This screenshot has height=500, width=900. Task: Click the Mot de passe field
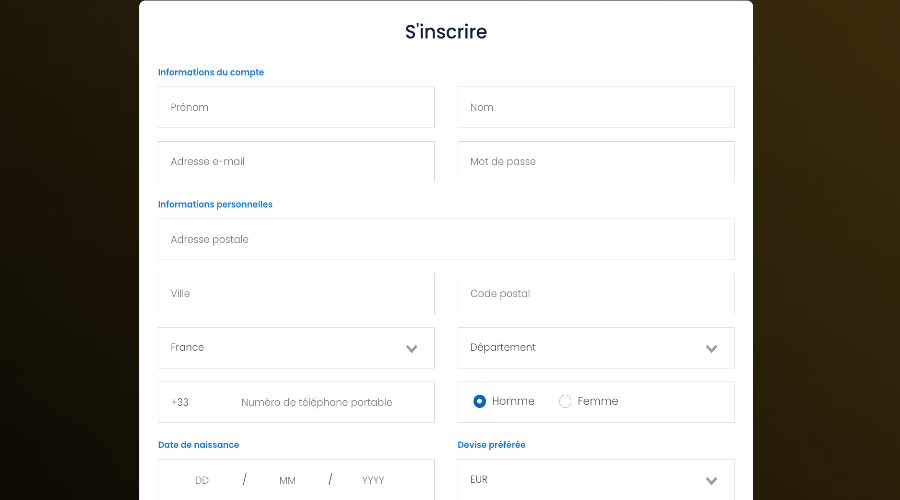[596, 161]
